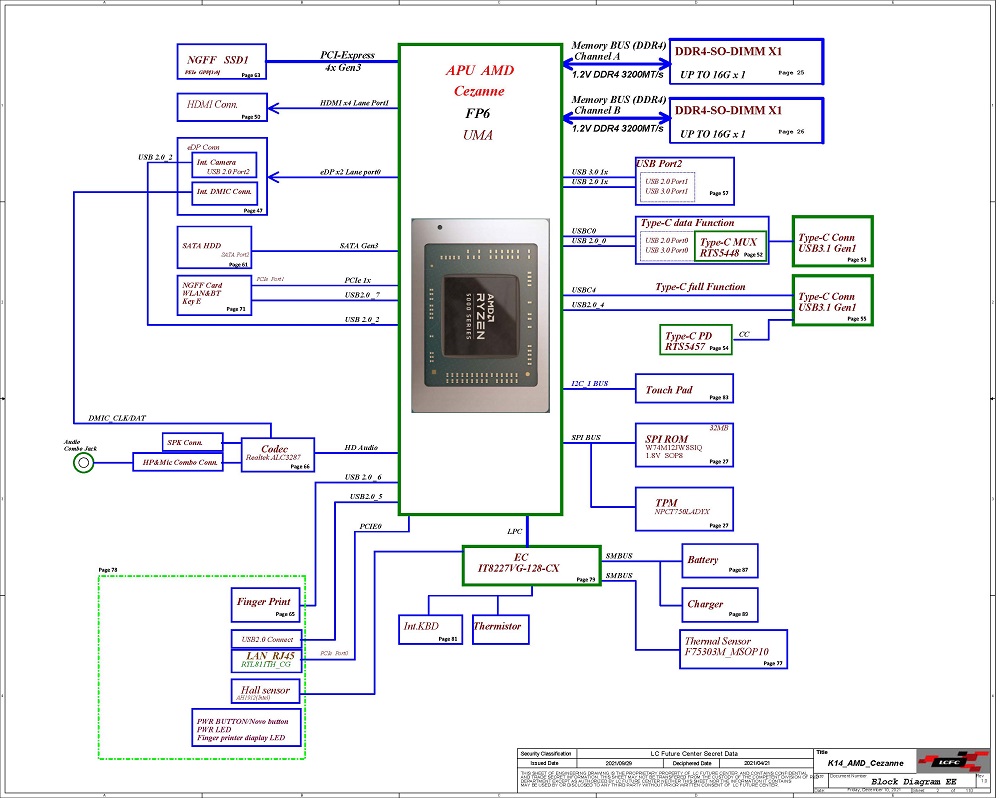1000x798 pixels.
Task: Click the I2C_1 BUS label
Action: [x=589, y=383]
